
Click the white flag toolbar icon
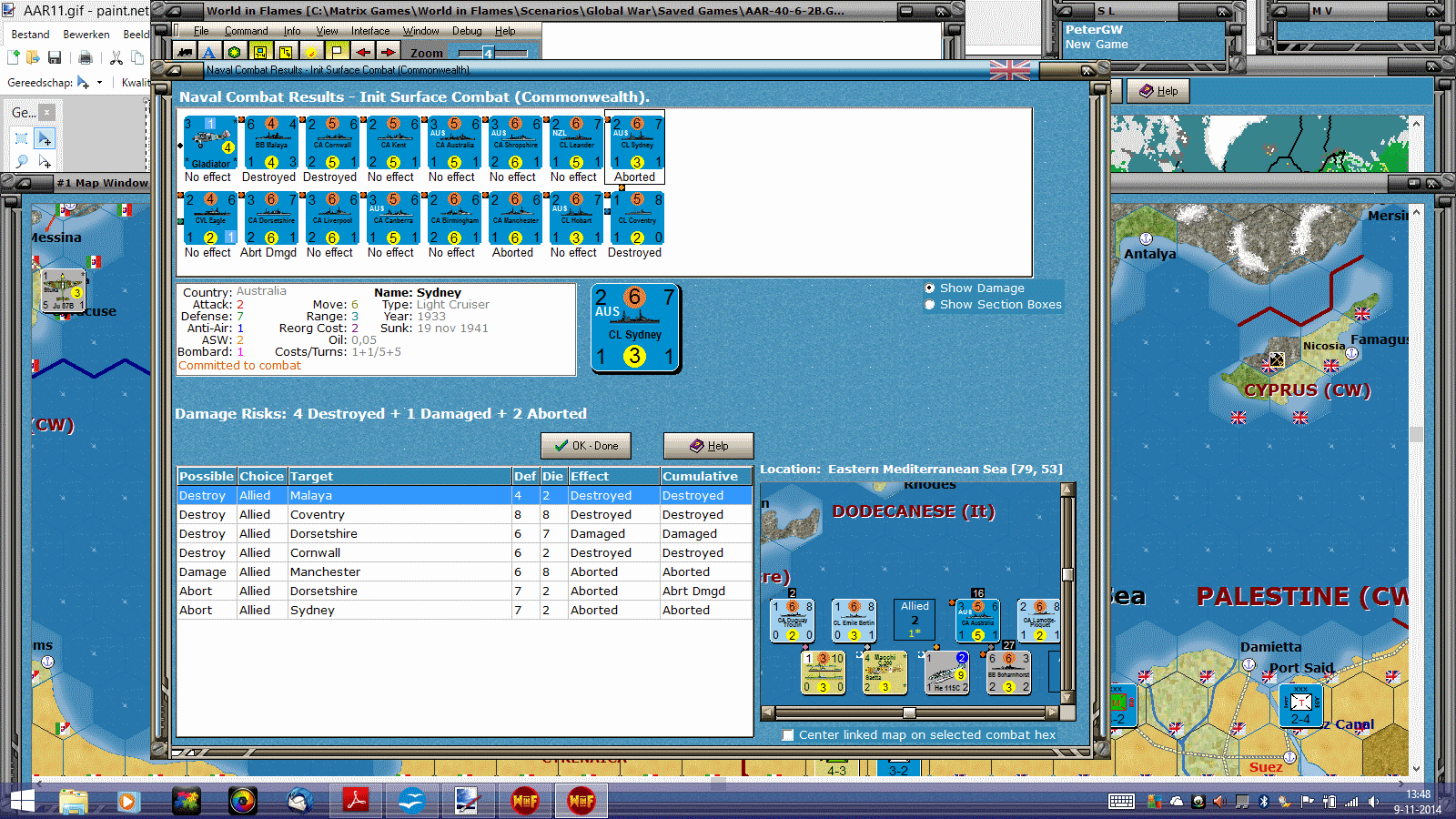(x=337, y=53)
